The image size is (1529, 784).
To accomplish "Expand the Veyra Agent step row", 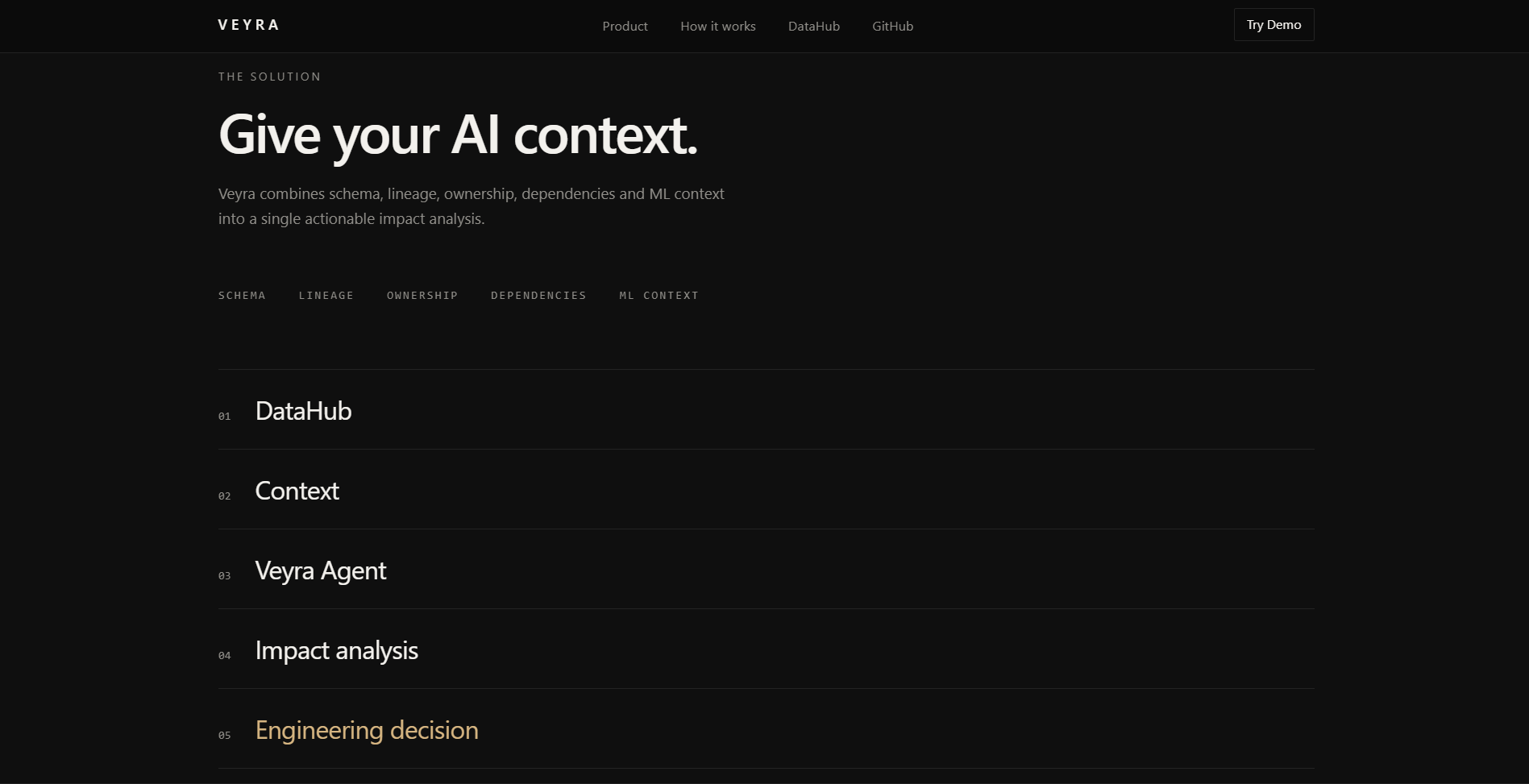I will pyautogui.click(x=766, y=570).
